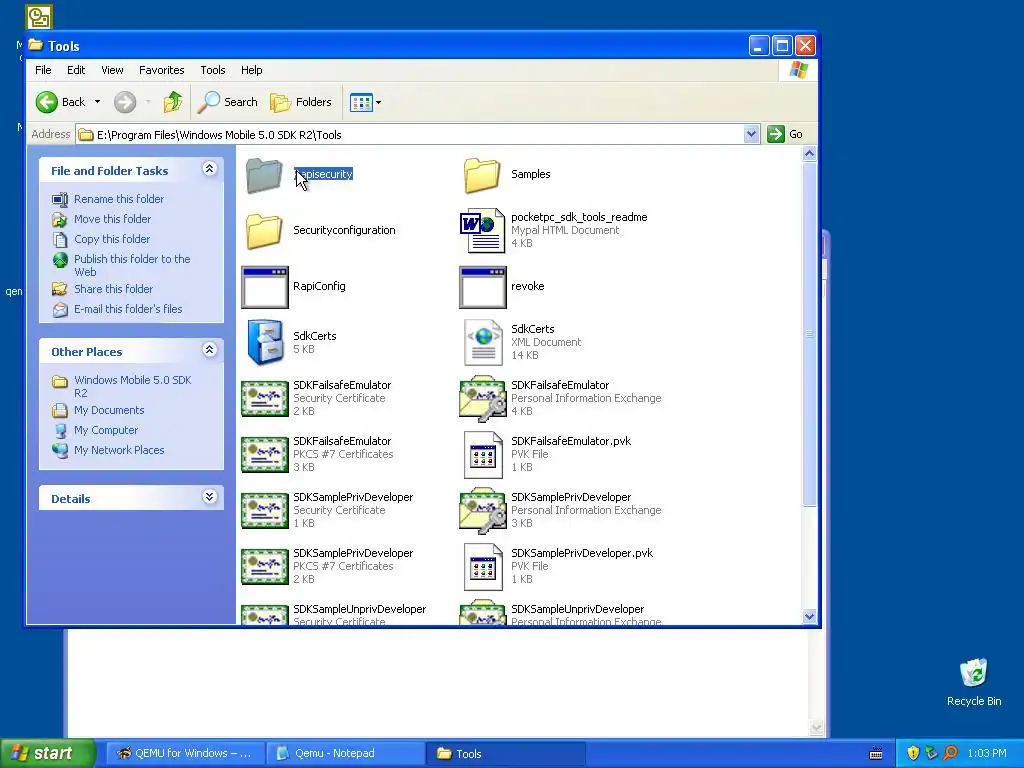
Task: Select SDKSampleUnprivDeveloper Personal Information Exchange name
Action: point(577,609)
